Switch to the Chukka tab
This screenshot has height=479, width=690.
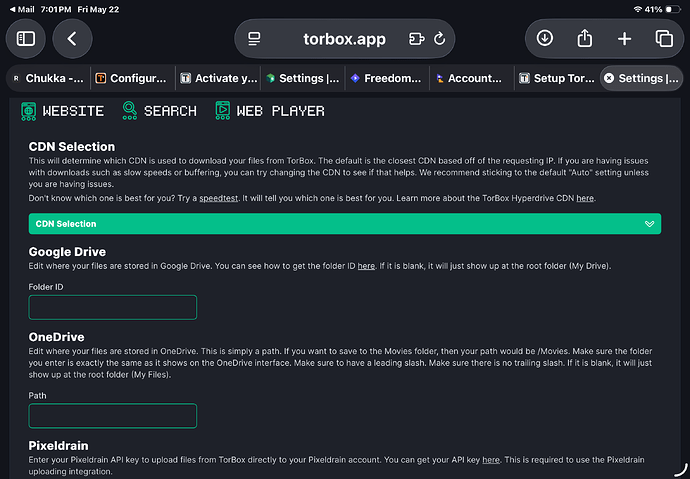(x=48, y=78)
